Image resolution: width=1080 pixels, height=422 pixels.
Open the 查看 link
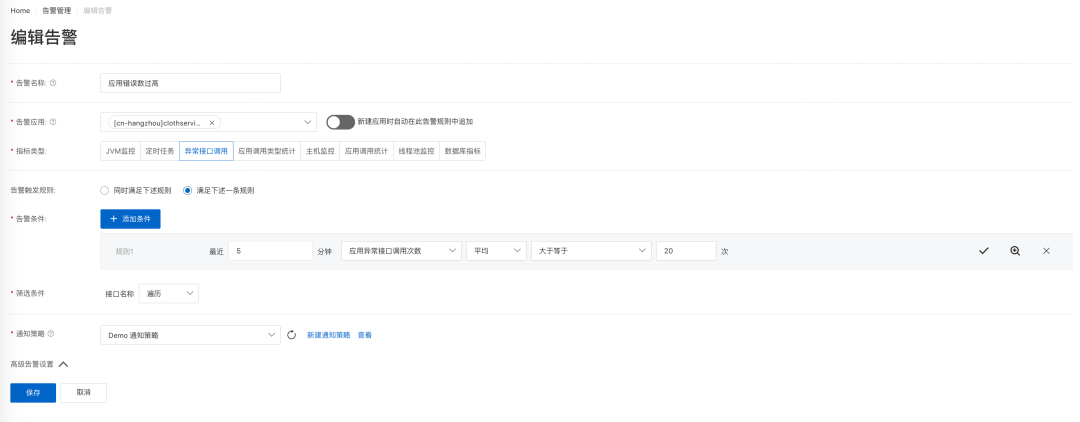tap(364, 335)
